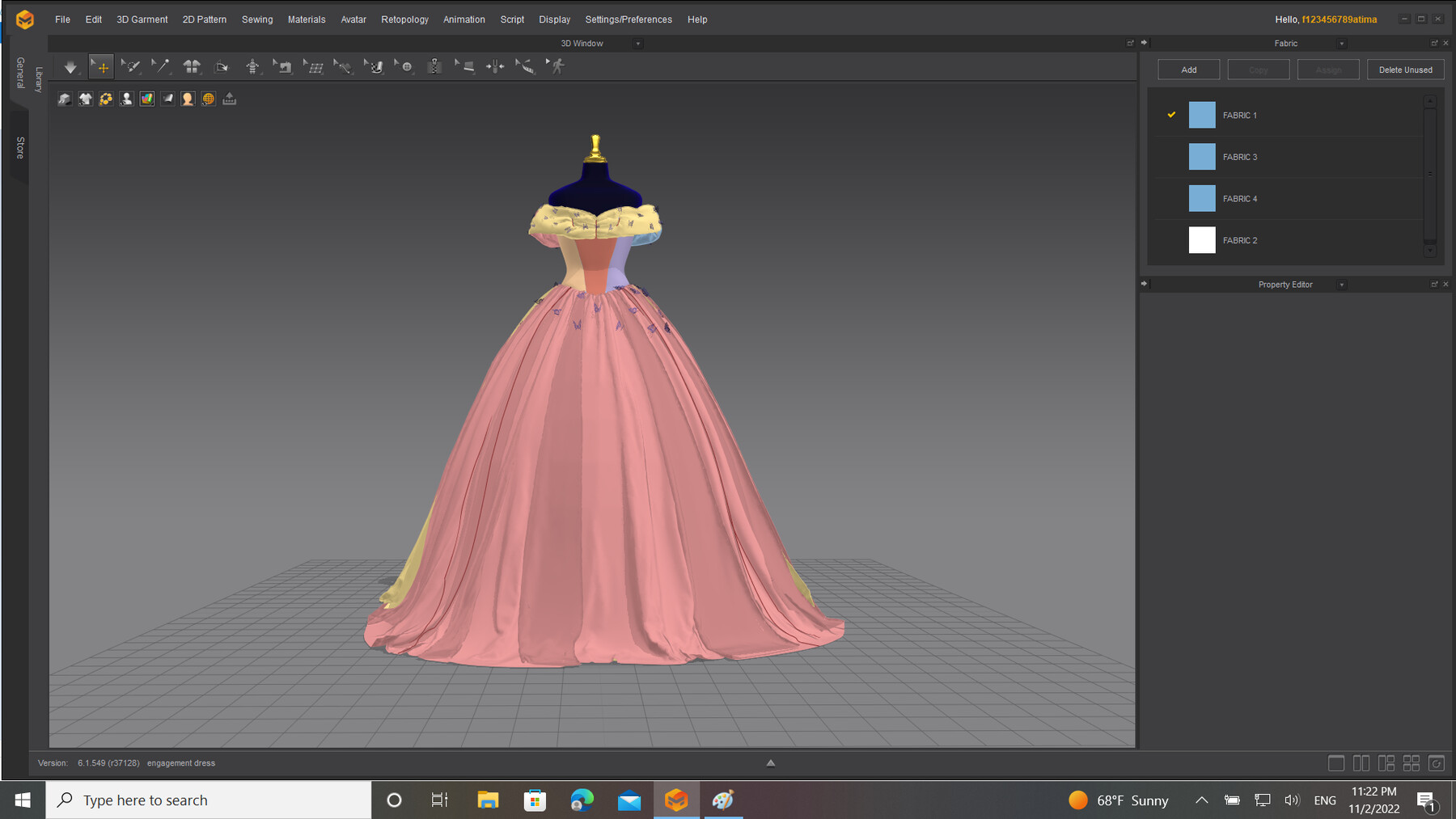Select the Zipper tool in the toolbar

[434, 66]
